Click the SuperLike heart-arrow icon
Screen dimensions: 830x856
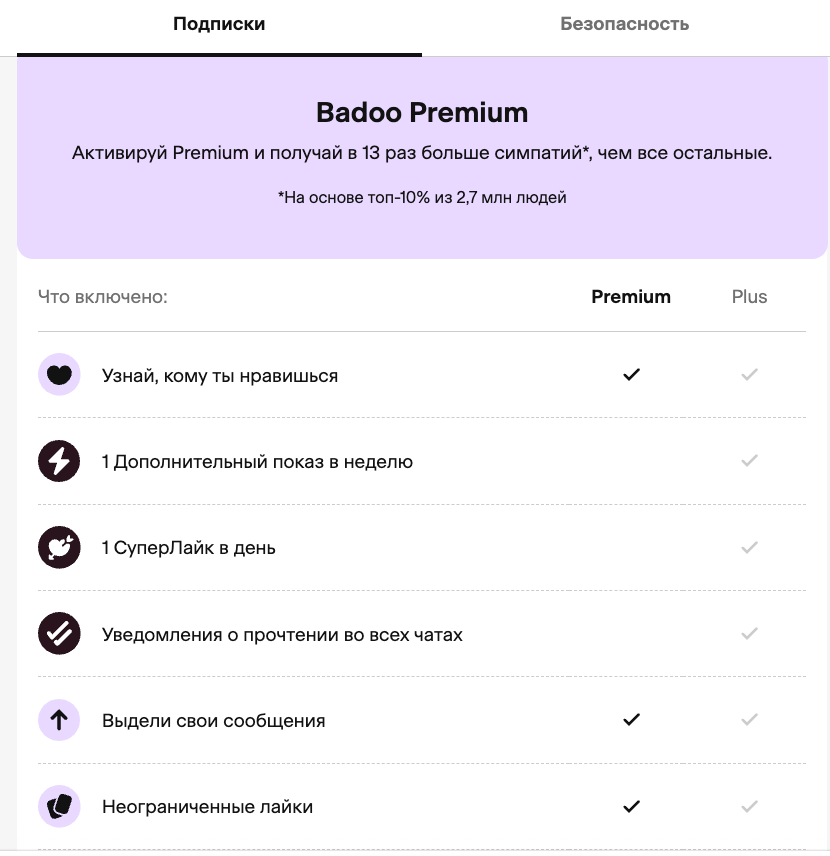59,547
